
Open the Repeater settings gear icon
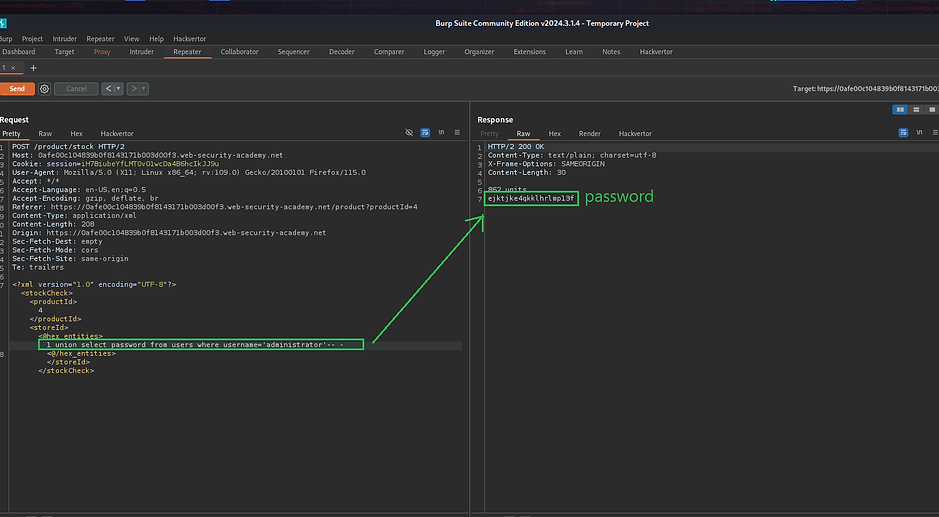(x=45, y=89)
